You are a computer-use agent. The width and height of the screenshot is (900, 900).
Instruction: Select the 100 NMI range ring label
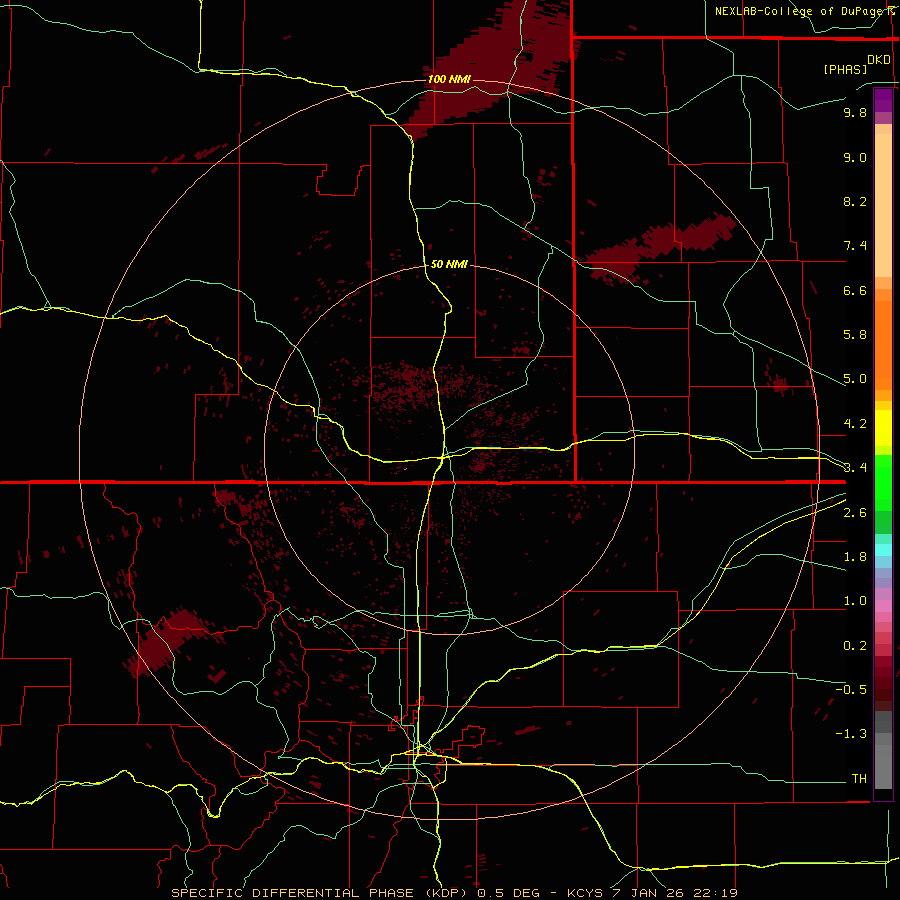point(449,79)
